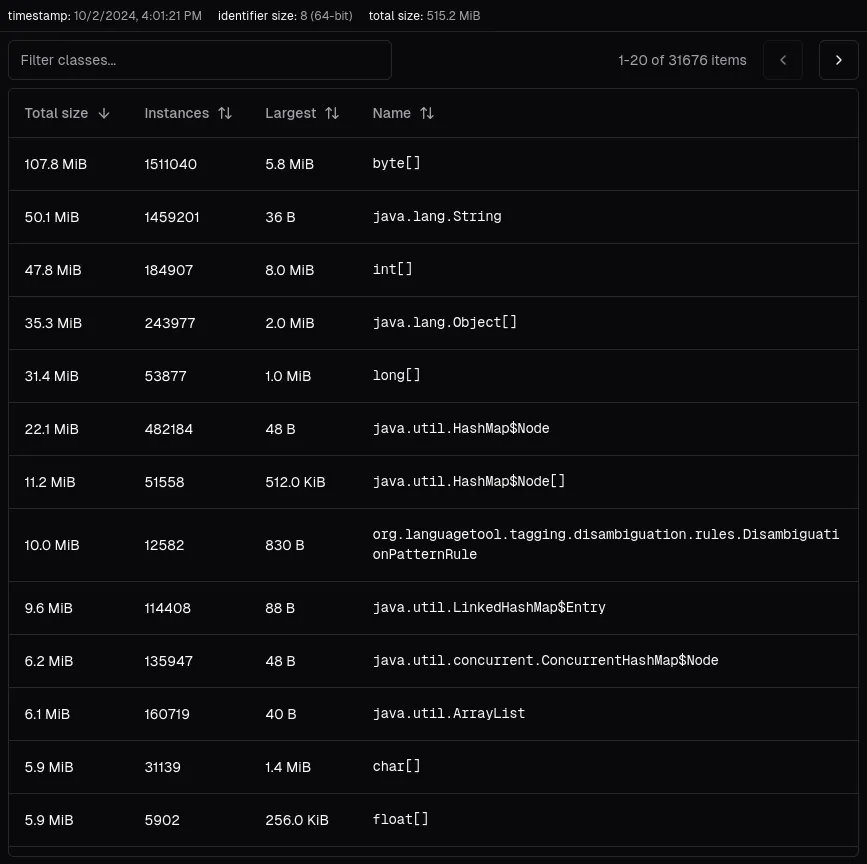Select the float[] class row
This screenshot has width=867, height=864.
coord(400,820)
